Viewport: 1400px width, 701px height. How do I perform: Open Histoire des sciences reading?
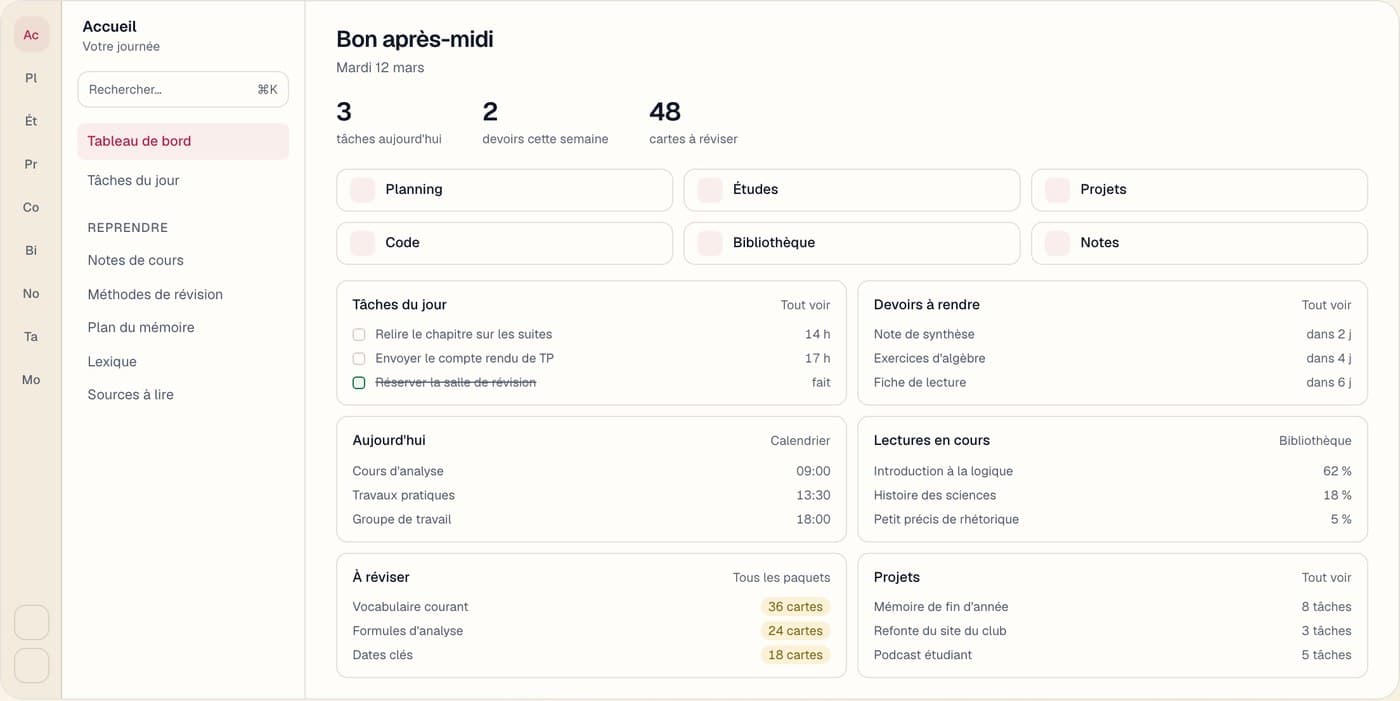coord(1112,495)
